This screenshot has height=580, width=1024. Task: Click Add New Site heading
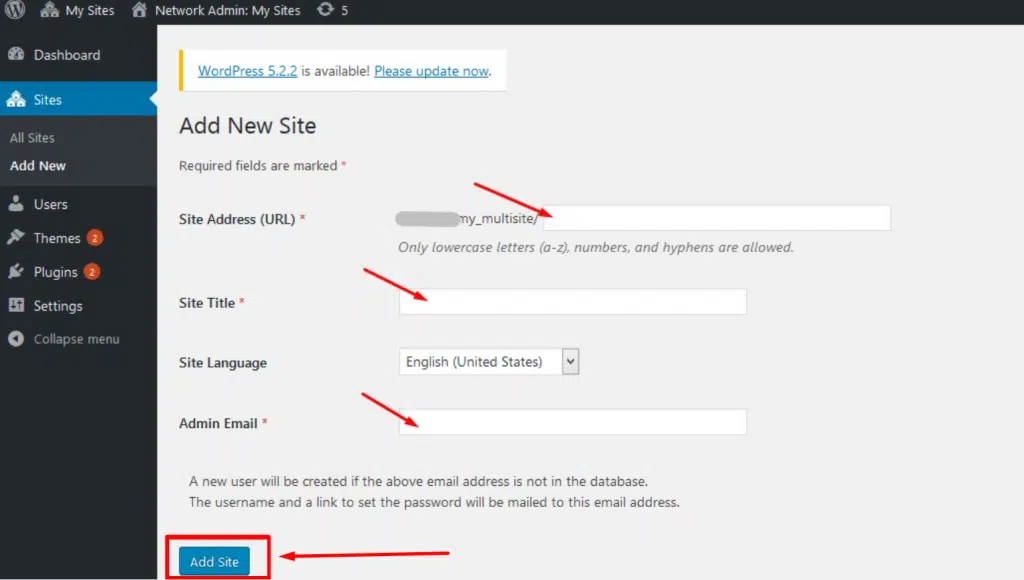(248, 125)
